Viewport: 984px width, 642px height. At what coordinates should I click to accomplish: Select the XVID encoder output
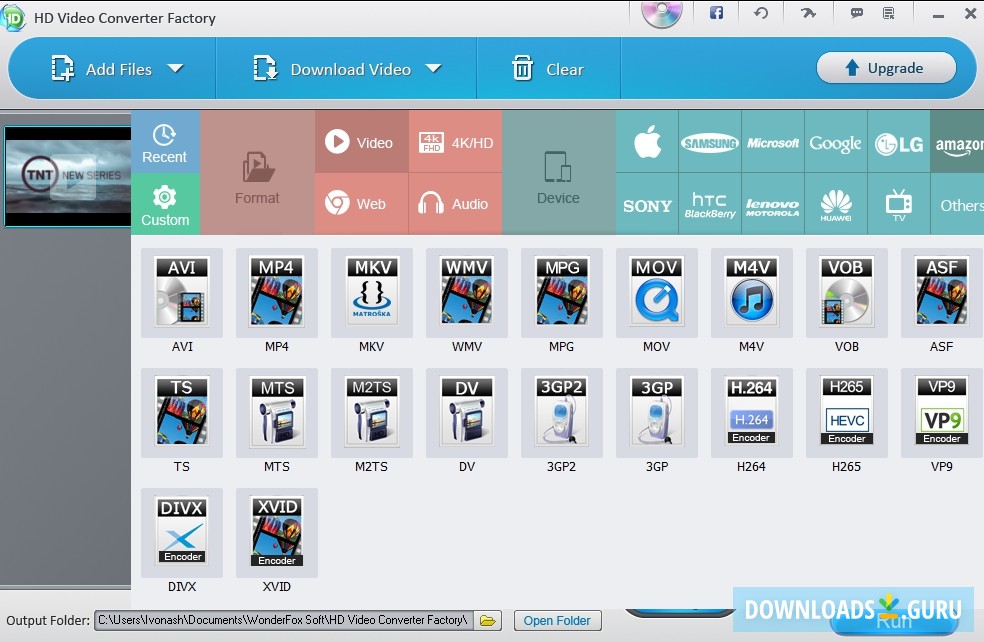tap(276, 532)
